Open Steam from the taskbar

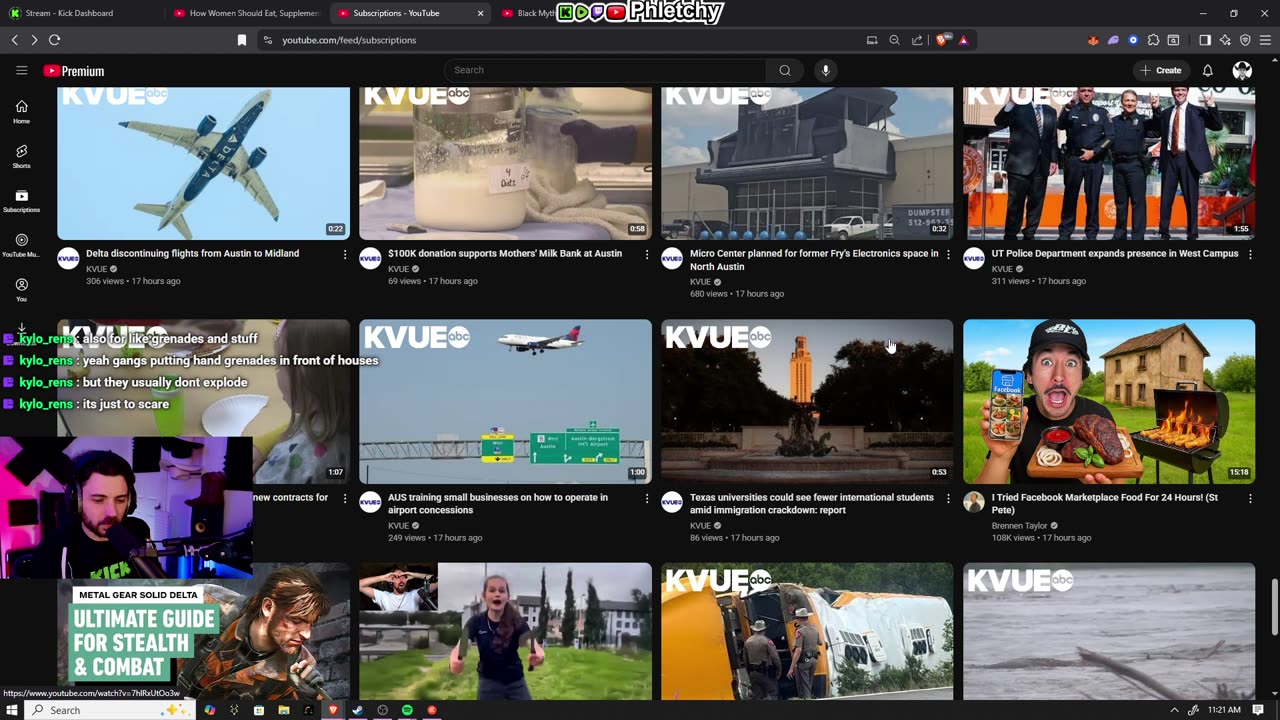(x=357, y=710)
